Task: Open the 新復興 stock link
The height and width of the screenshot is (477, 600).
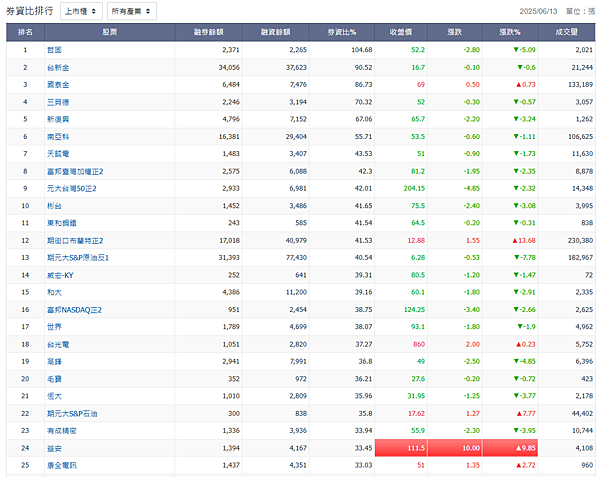Action: [x=58, y=119]
